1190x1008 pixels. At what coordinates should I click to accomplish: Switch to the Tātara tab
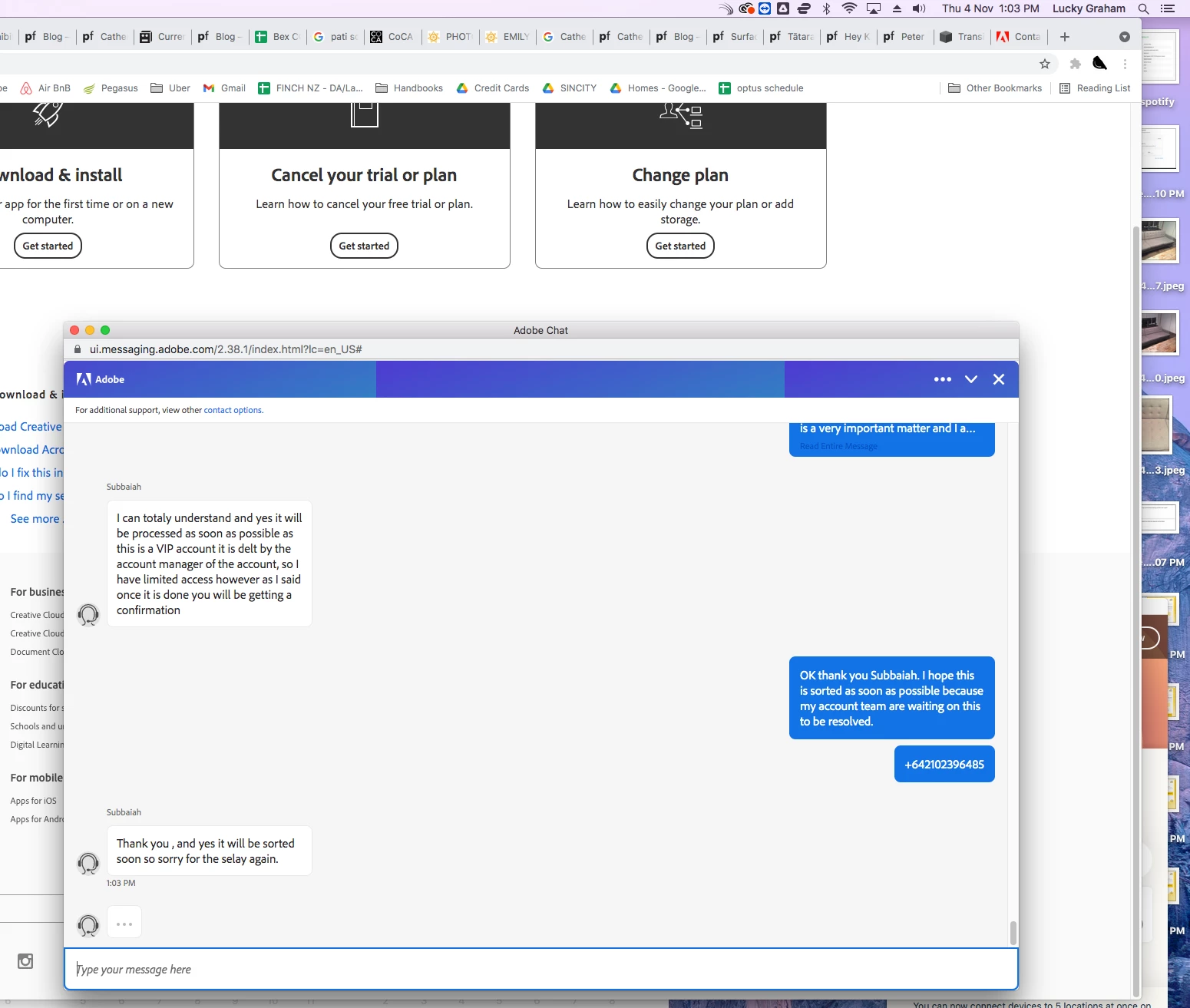tap(792, 37)
